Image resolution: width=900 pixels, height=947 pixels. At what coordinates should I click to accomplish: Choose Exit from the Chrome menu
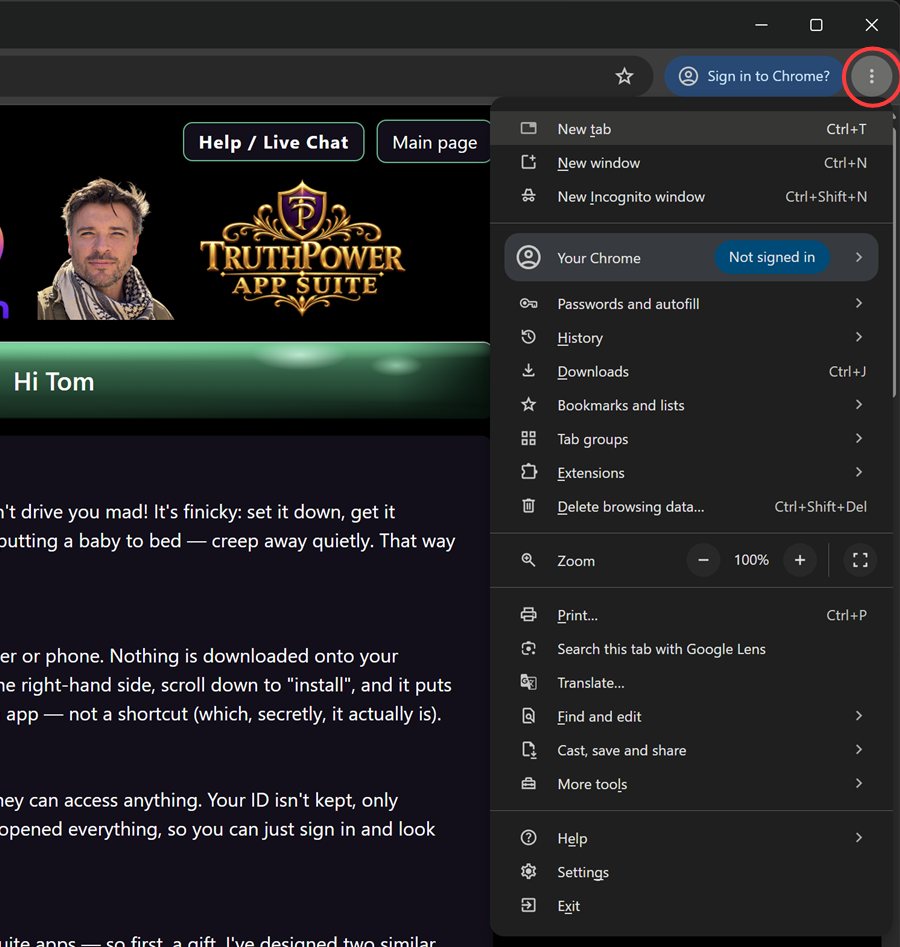coord(691,906)
